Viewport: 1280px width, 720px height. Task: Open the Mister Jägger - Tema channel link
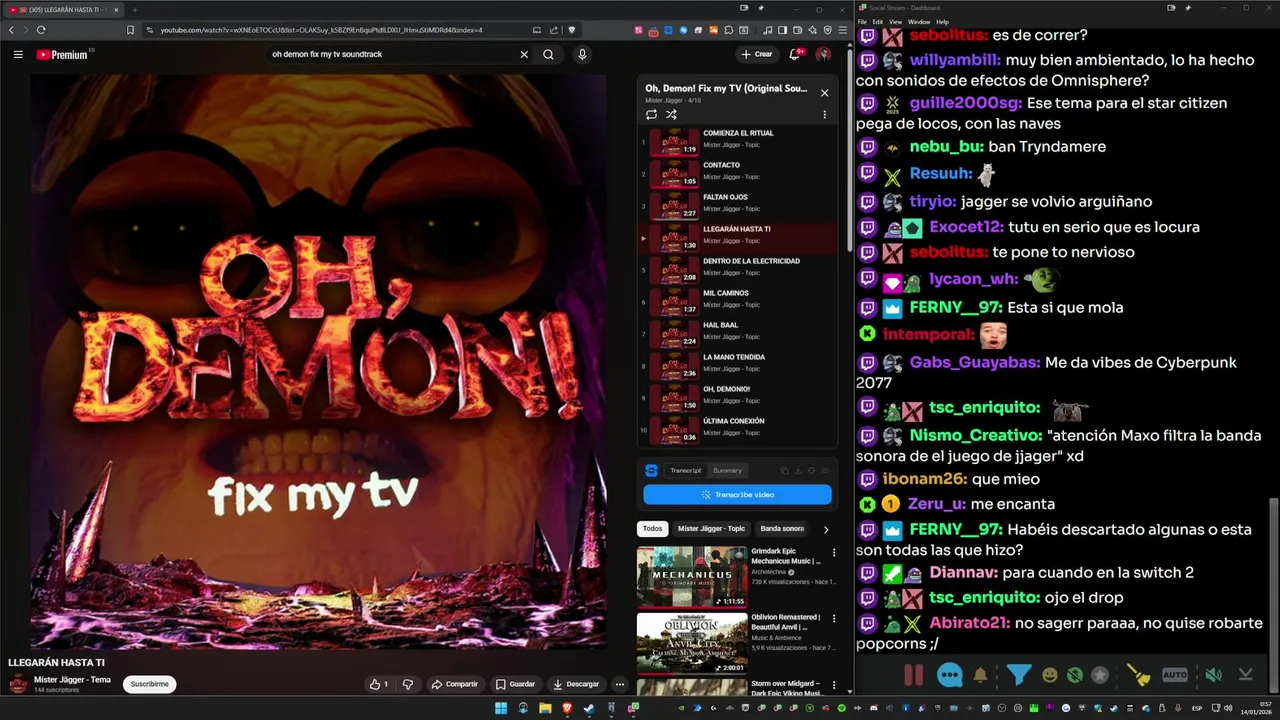[x=72, y=680]
